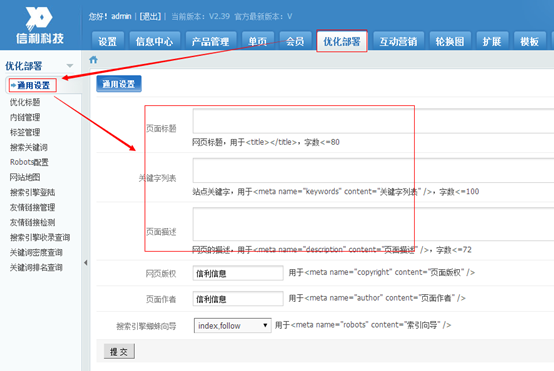Open the 互动营销 tab
The image size is (554, 371).
point(399,41)
